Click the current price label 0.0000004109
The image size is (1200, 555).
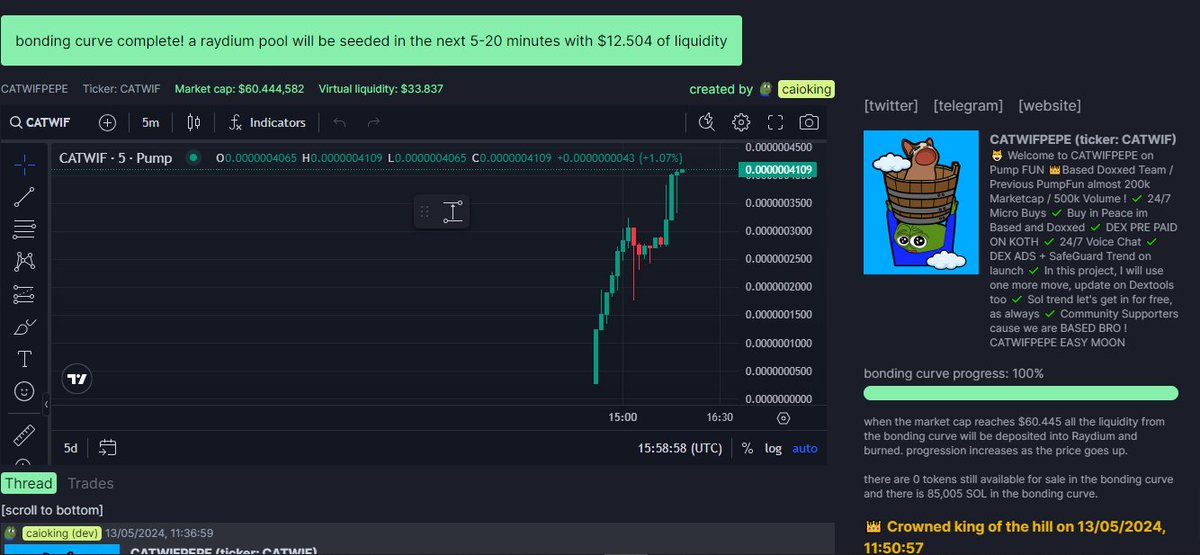[x=777, y=170]
